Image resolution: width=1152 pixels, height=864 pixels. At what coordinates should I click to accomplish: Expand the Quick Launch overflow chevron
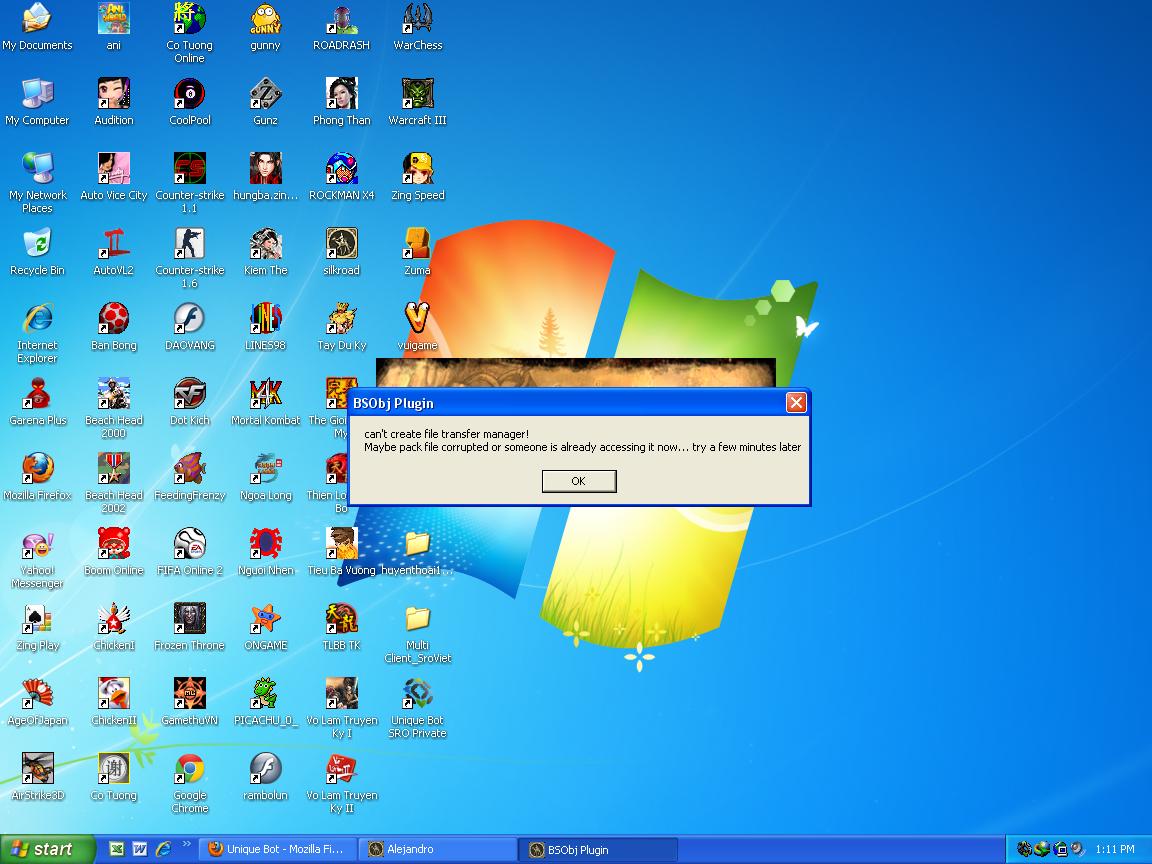pyautogui.click(x=186, y=844)
